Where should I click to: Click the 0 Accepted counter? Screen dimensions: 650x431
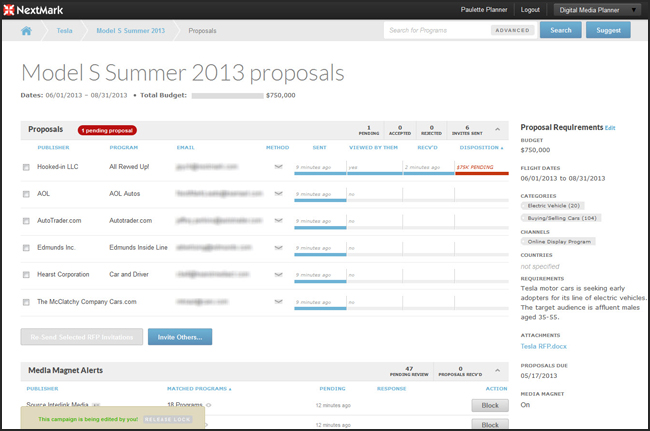click(x=400, y=130)
